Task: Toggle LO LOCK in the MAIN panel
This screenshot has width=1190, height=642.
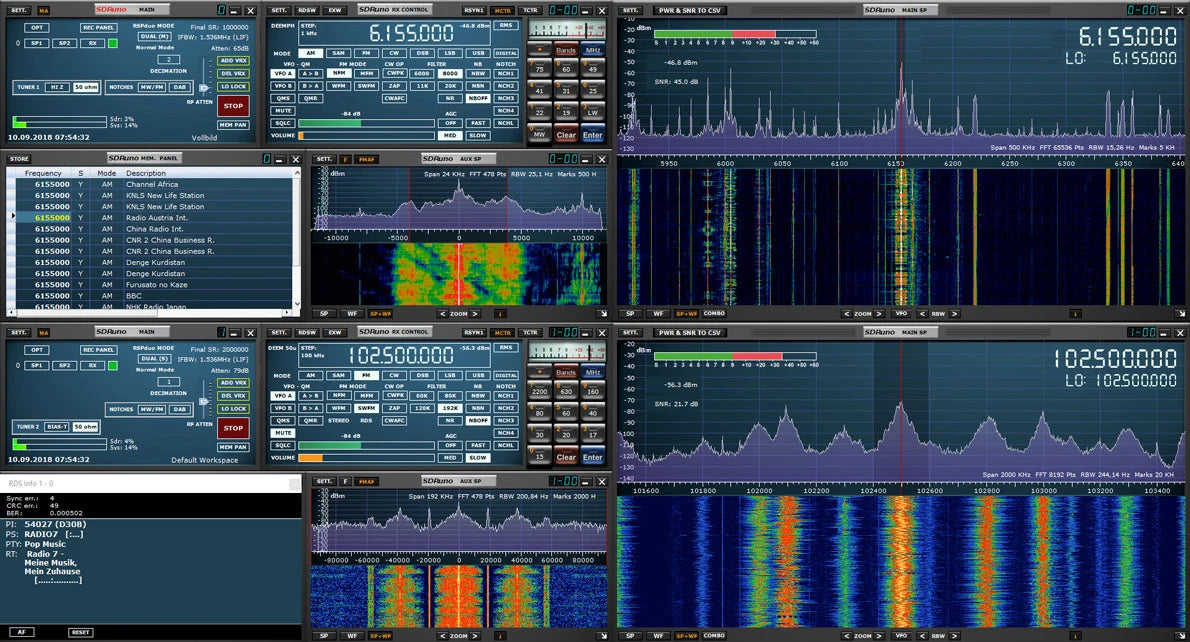Action: [232, 87]
